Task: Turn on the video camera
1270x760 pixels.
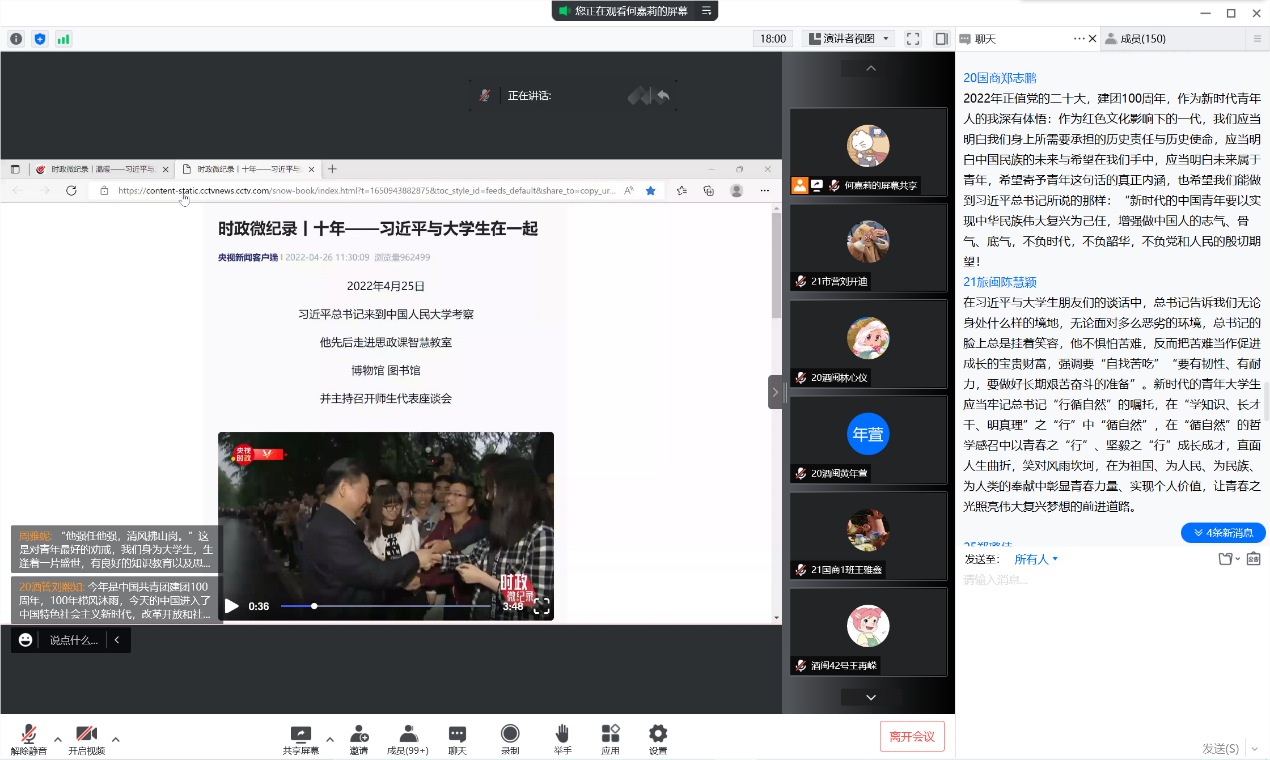Action: [x=86, y=738]
